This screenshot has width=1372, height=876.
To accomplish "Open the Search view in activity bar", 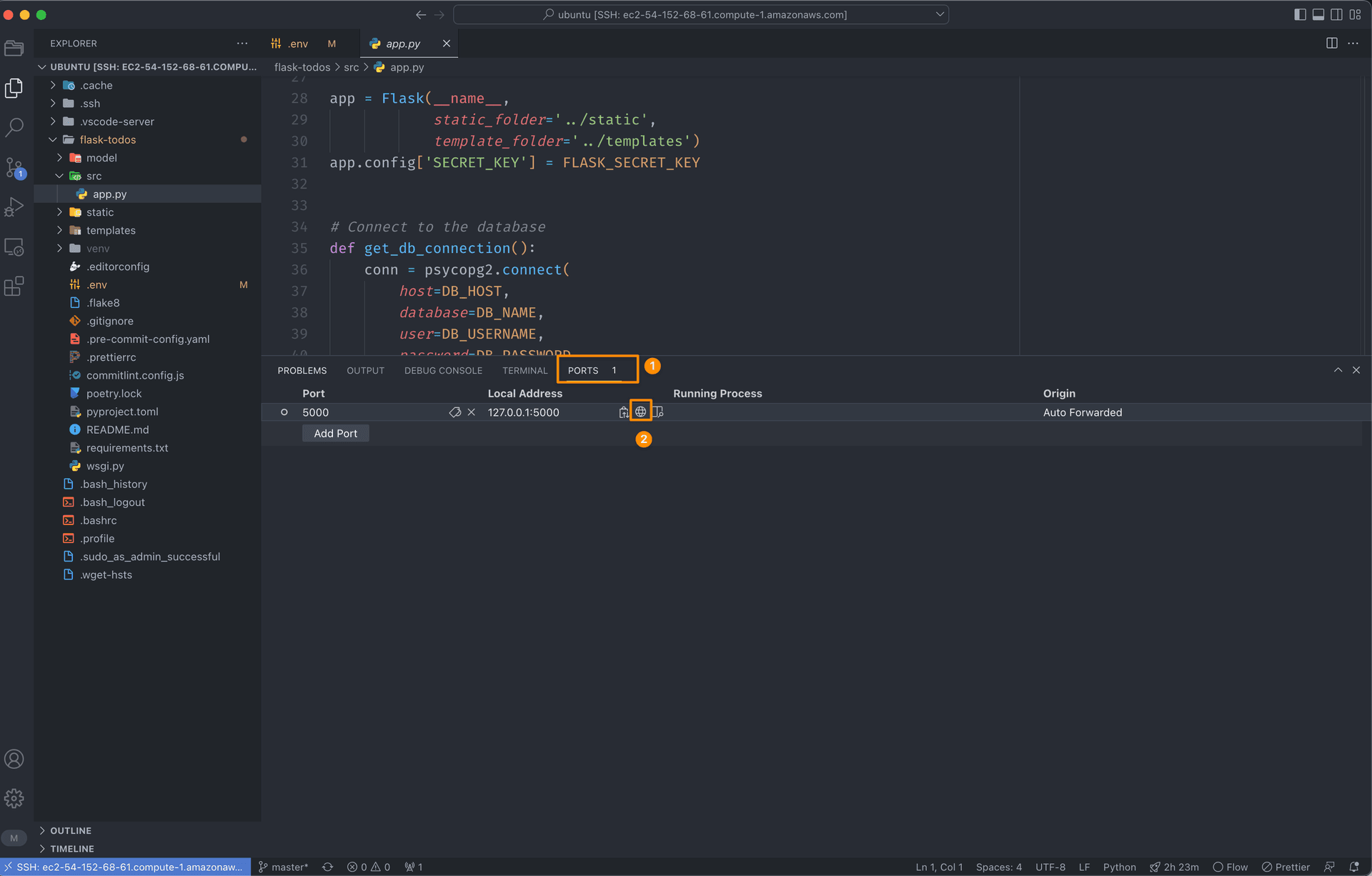I will [x=14, y=127].
